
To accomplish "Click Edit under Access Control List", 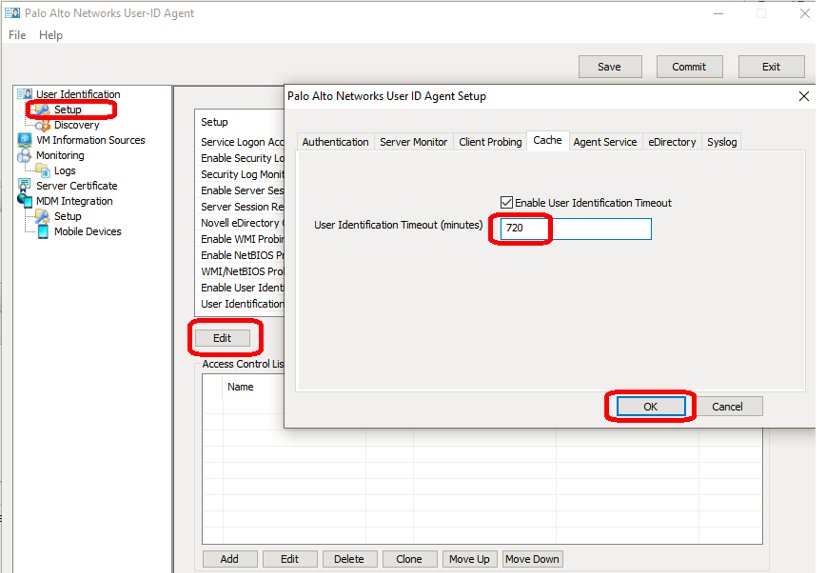I will pos(290,559).
